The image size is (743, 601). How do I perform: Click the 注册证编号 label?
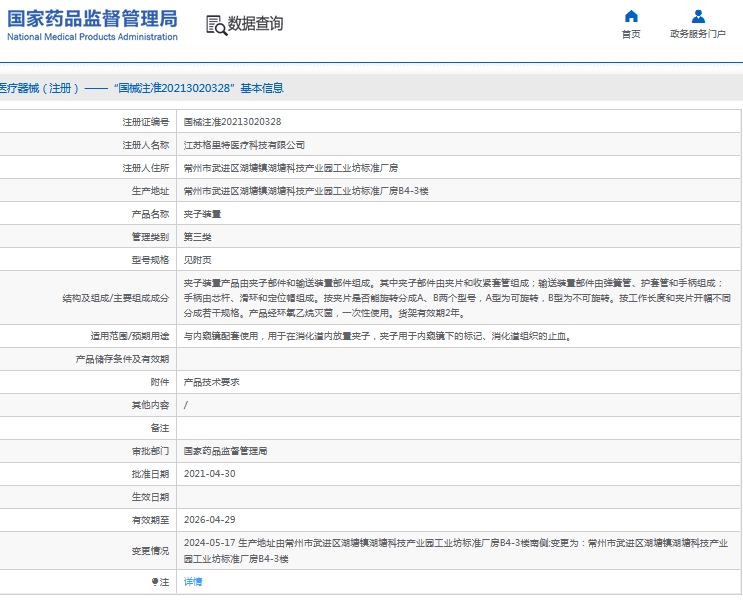pos(145,122)
